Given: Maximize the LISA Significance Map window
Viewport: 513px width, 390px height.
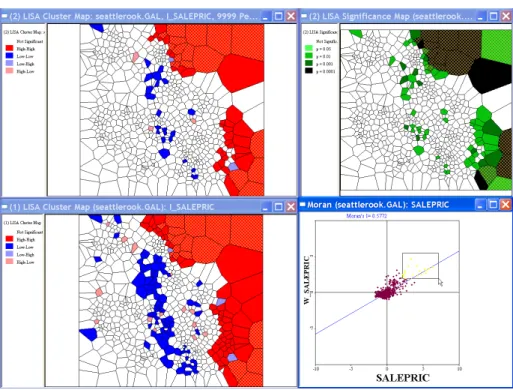Looking at the screenshot, I should point(493,16).
